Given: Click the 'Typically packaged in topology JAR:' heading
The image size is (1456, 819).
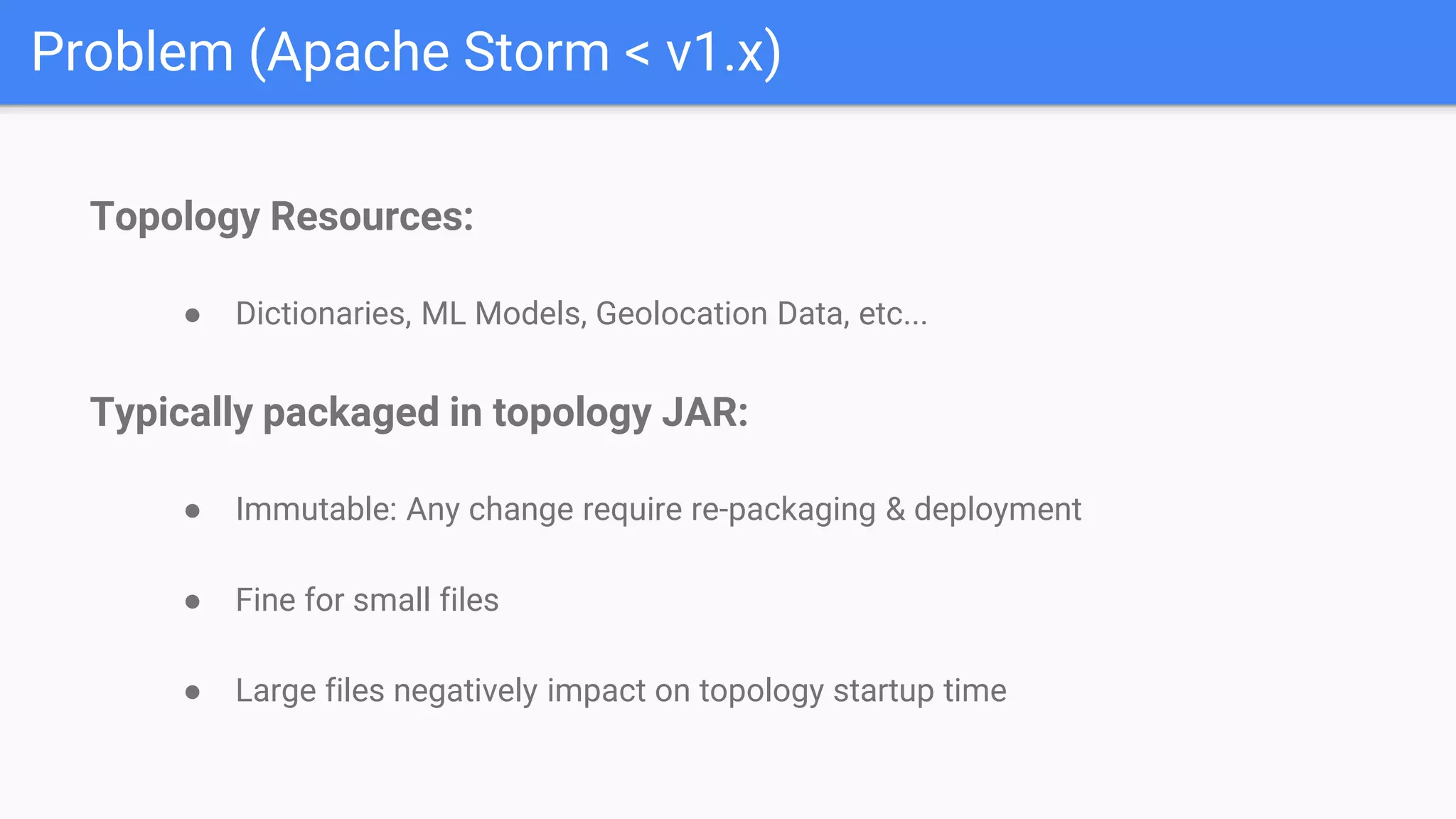Looking at the screenshot, I should click(419, 412).
